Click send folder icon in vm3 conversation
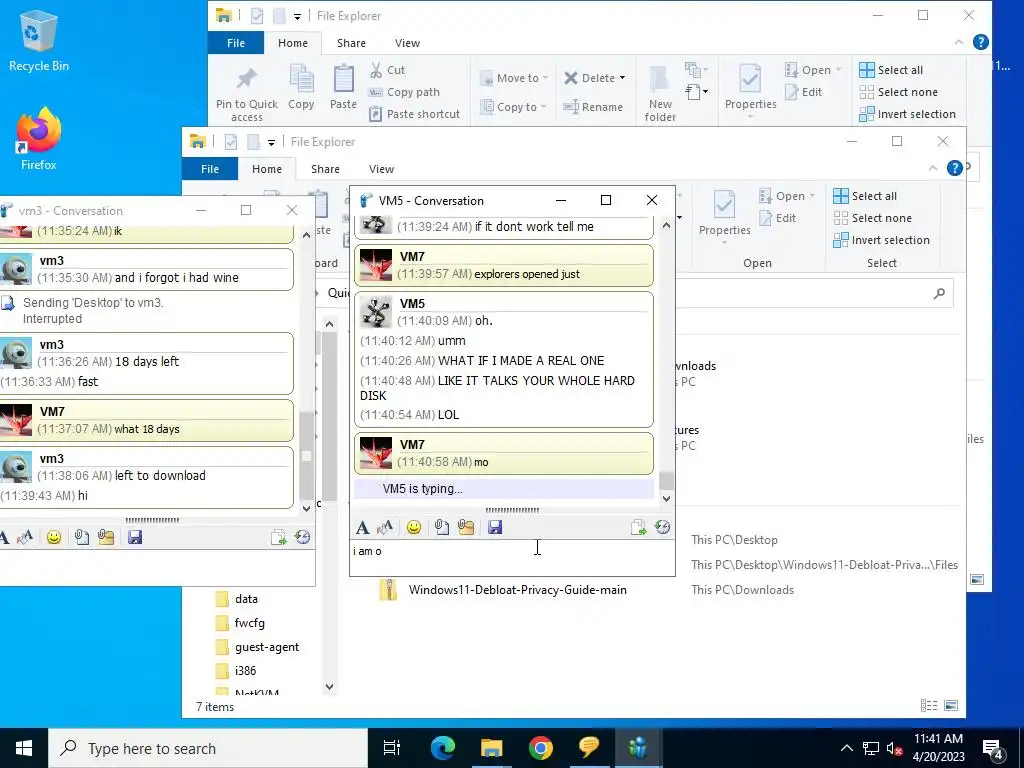1024x768 pixels. point(106,537)
